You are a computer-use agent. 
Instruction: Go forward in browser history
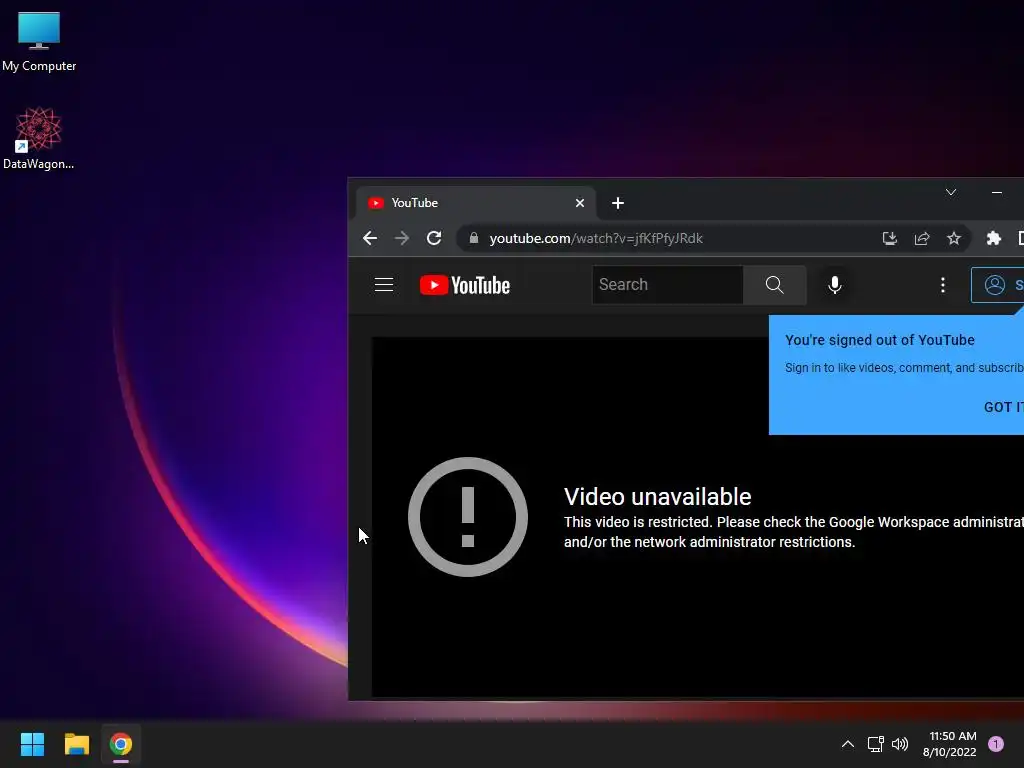pos(402,238)
